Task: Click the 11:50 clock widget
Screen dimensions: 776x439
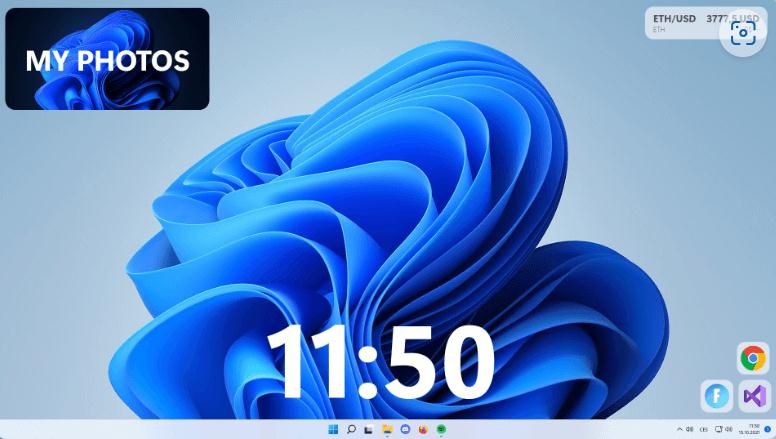Action: tap(380, 362)
